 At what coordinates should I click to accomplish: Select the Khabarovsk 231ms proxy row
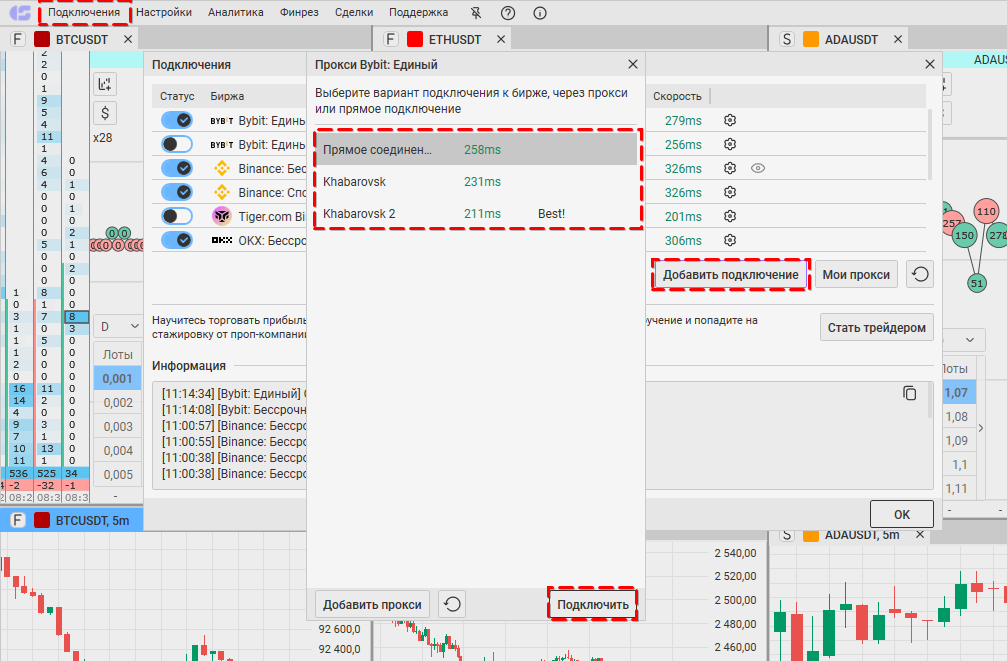click(478, 181)
